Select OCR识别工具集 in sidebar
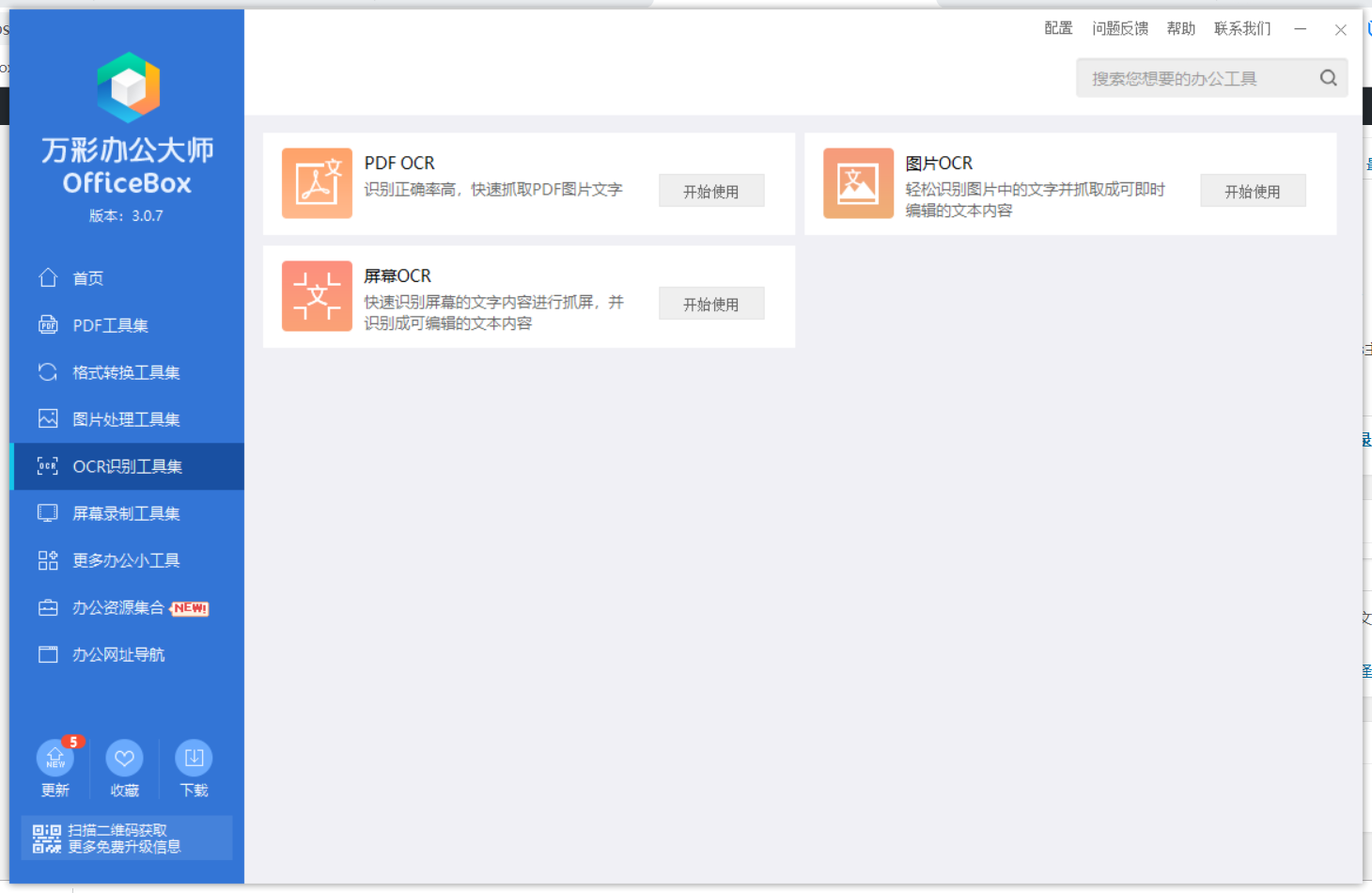This screenshot has height=893, width=1372. click(x=127, y=466)
